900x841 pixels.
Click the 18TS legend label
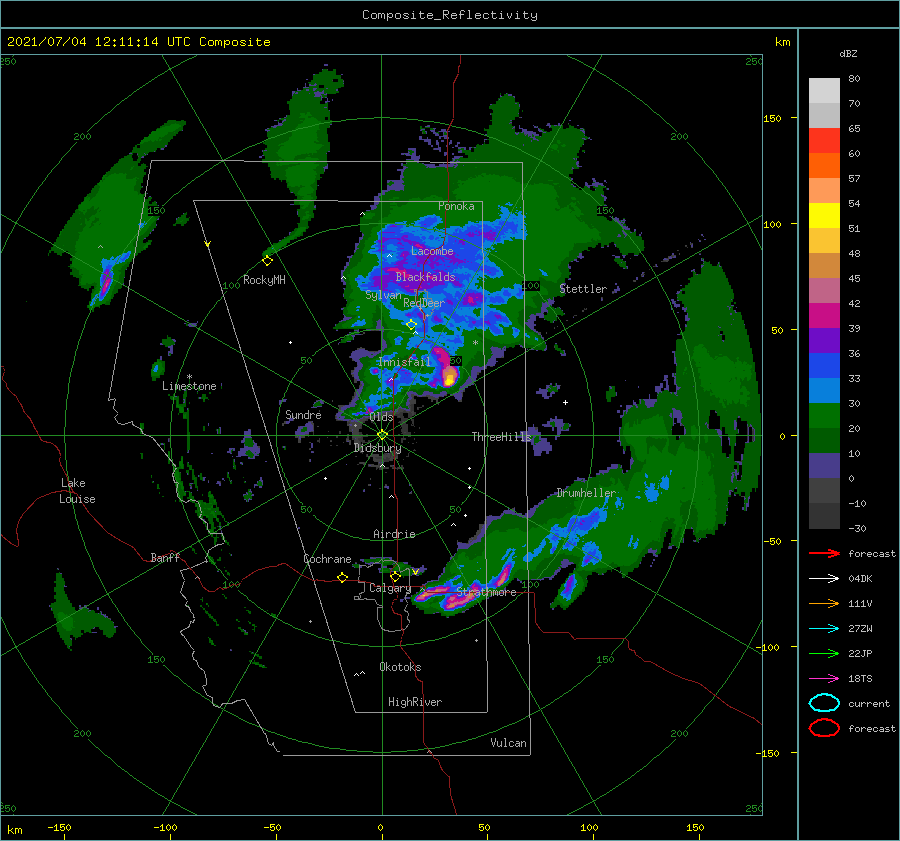click(x=860, y=679)
